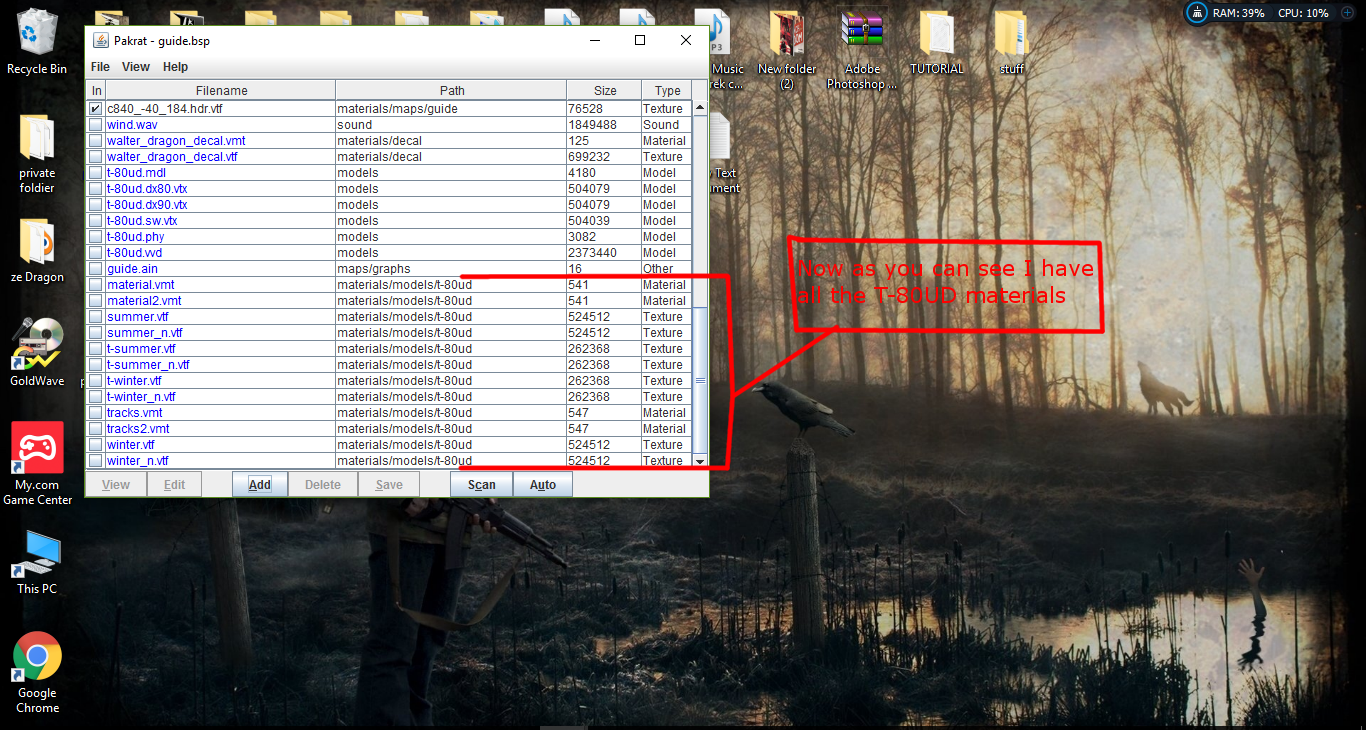Open the Recycle Bin desktop icon
Image resolution: width=1366 pixels, height=730 pixels.
(x=37, y=40)
